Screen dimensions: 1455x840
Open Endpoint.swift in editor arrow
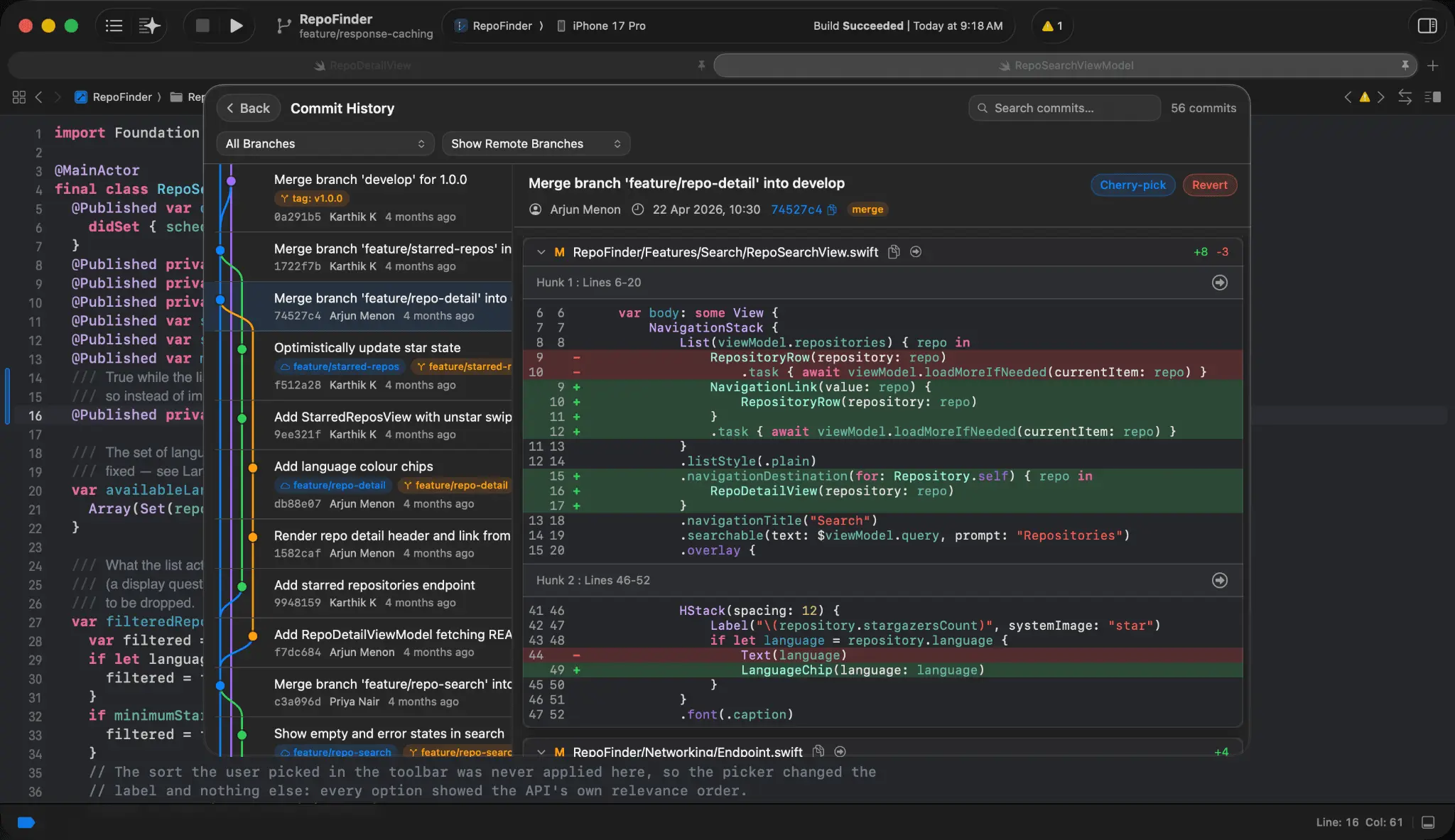(840, 751)
